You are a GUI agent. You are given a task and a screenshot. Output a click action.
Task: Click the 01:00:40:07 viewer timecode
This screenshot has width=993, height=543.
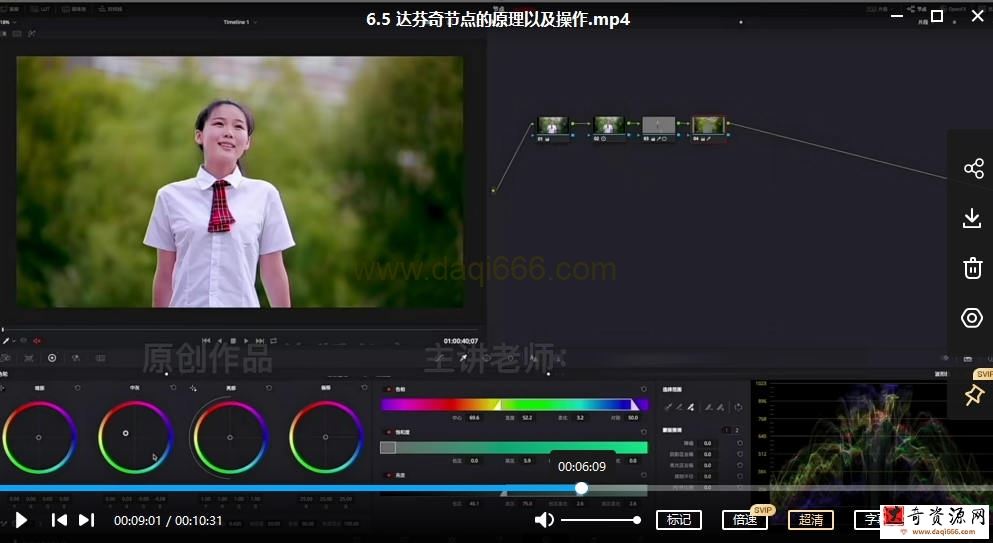[460, 341]
